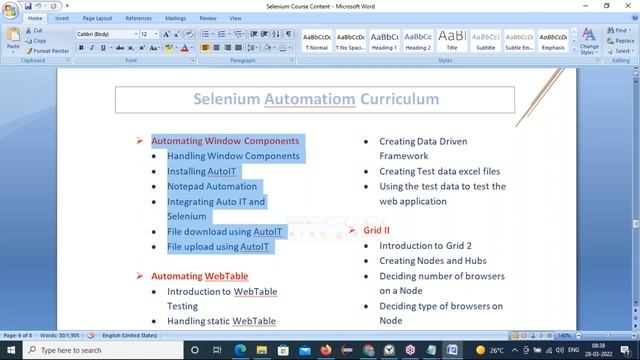Open the font size dropdown
Image resolution: width=640 pixels, height=360 pixels.
pos(156,34)
